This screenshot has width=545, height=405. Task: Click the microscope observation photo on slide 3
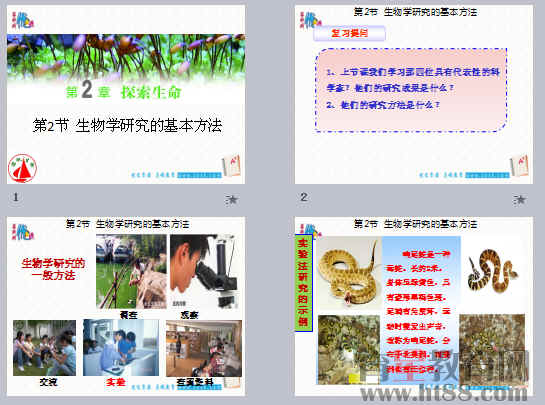pyautogui.click(x=204, y=272)
